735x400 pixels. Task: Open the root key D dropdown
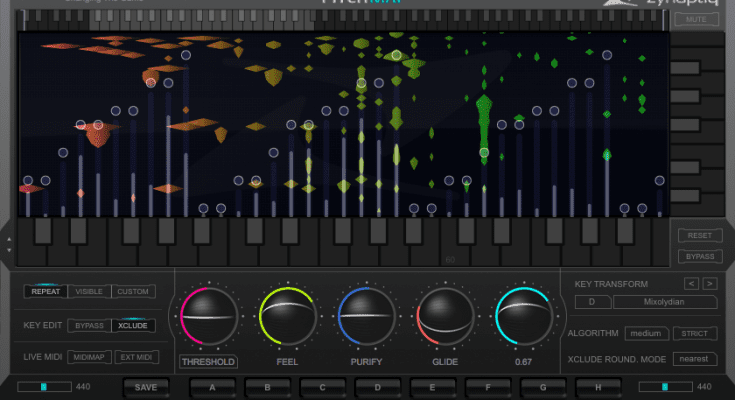[592, 301]
